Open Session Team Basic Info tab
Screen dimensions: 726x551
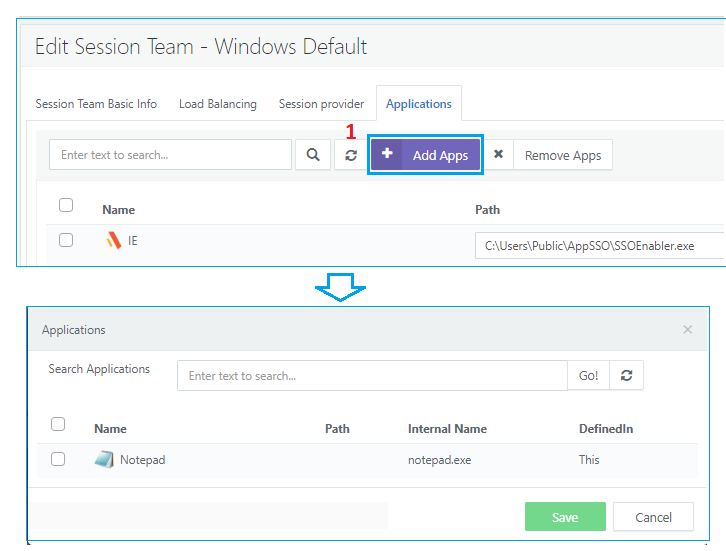pos(96,104)
